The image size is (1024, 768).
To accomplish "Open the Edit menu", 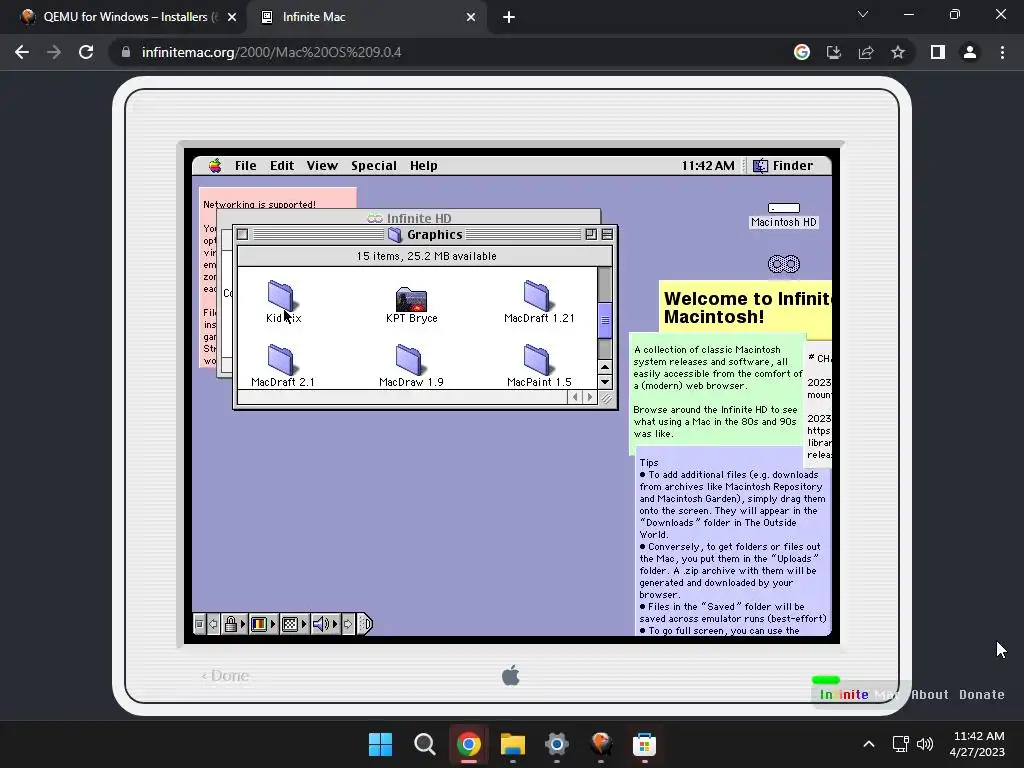I will pyautogui.click(x=282, y=166).
